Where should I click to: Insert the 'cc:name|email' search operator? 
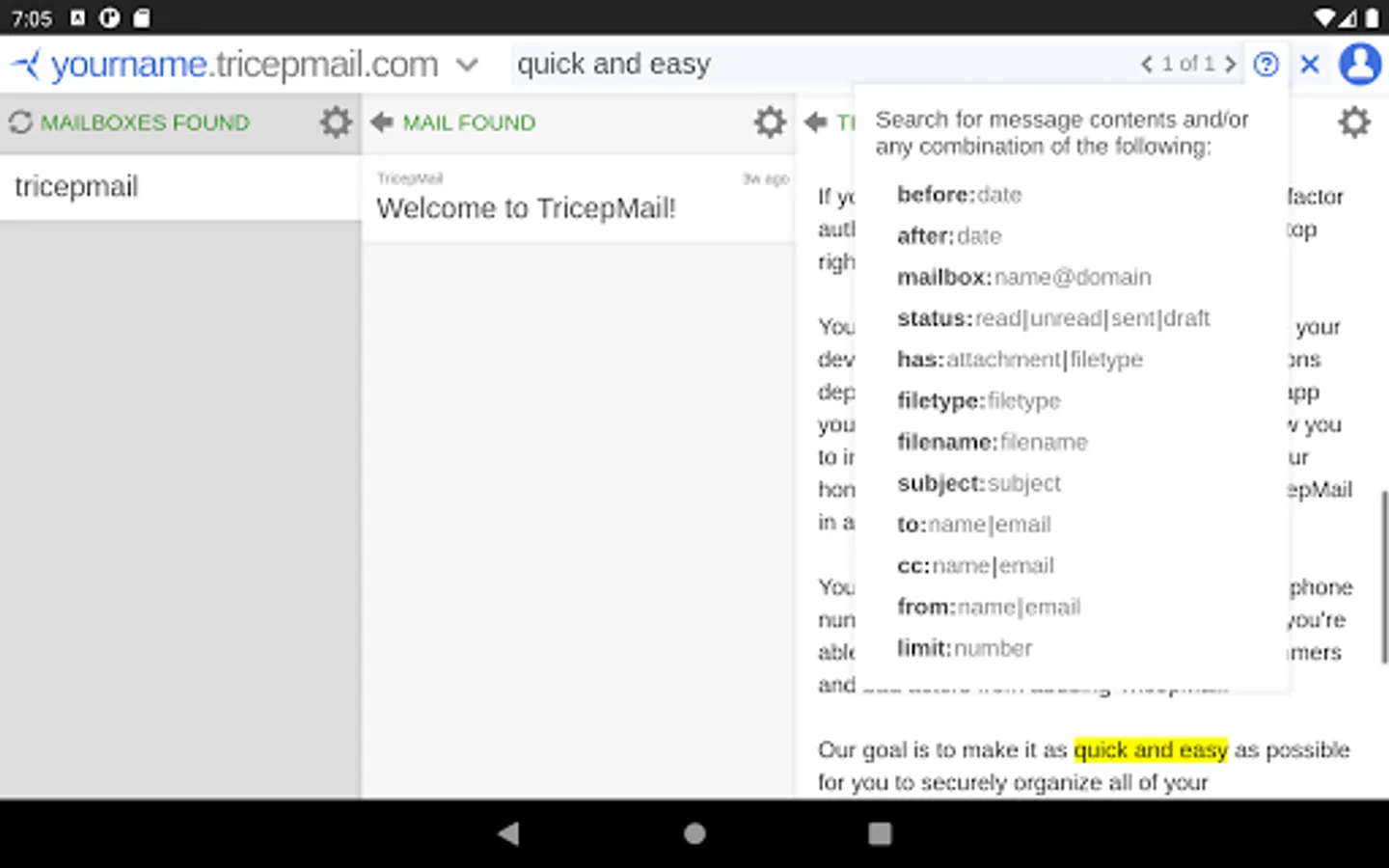[975, 566]
